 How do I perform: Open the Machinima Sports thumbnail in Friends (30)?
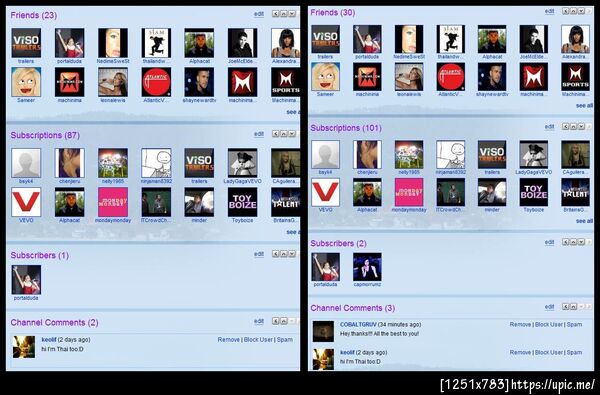(576, 77)
